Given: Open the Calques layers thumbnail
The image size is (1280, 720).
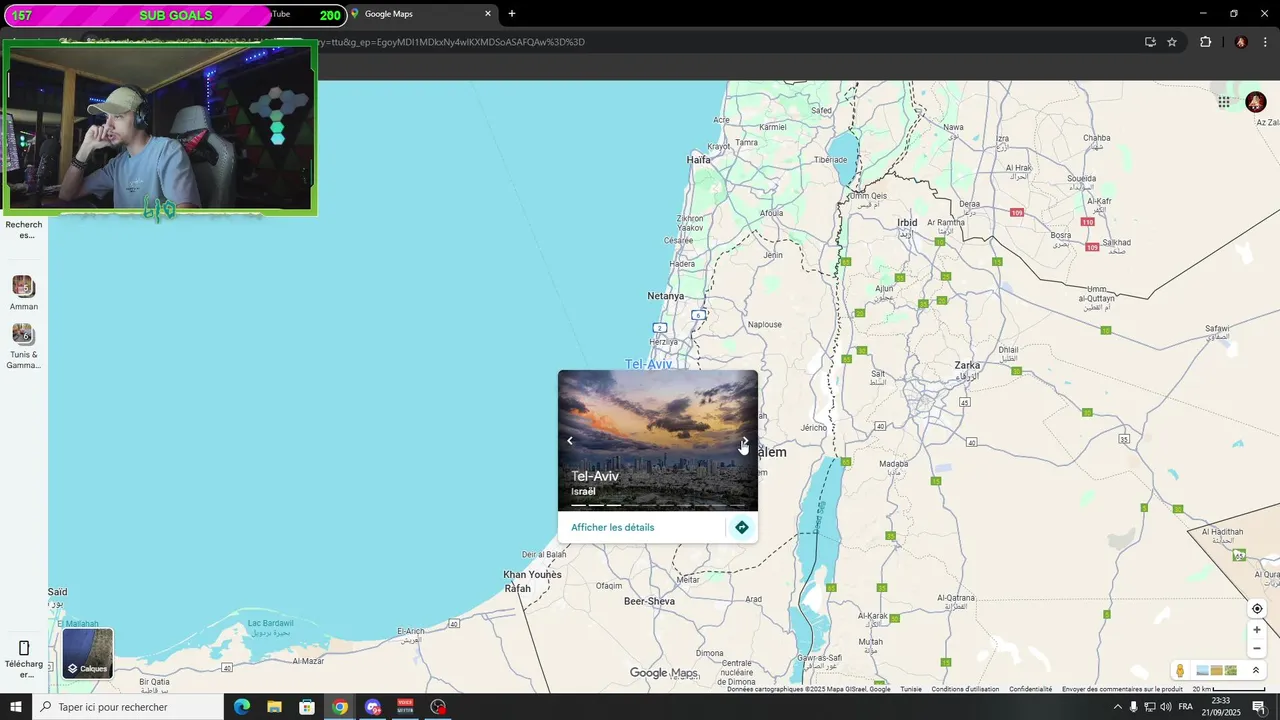Looking at the screenshot, I should click(x=88, y=653).
